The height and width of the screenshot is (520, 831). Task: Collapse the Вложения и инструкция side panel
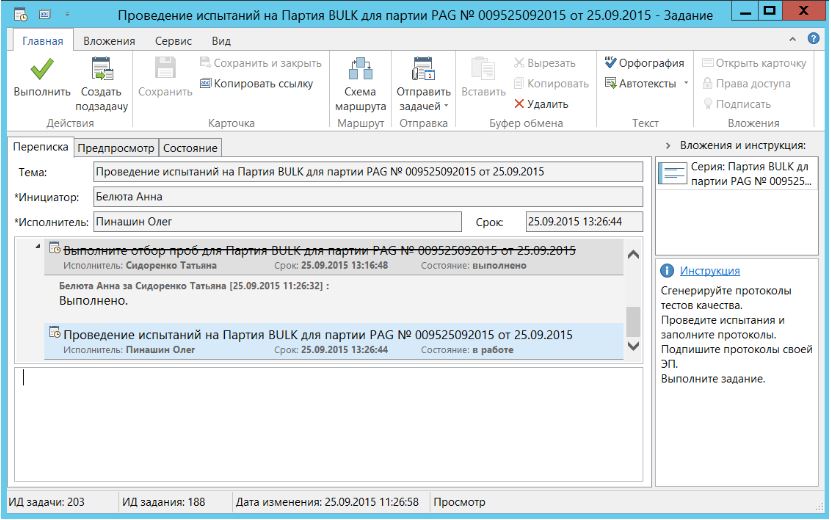pos(667,146)
